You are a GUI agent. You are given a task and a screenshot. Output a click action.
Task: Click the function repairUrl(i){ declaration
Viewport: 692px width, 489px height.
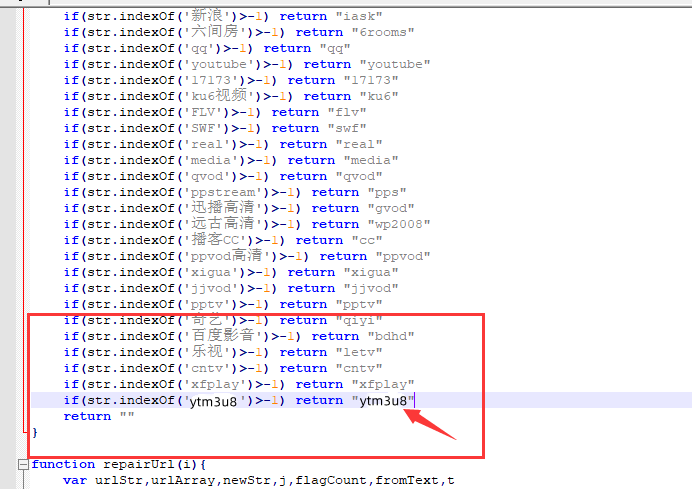(x=119, y=464)
